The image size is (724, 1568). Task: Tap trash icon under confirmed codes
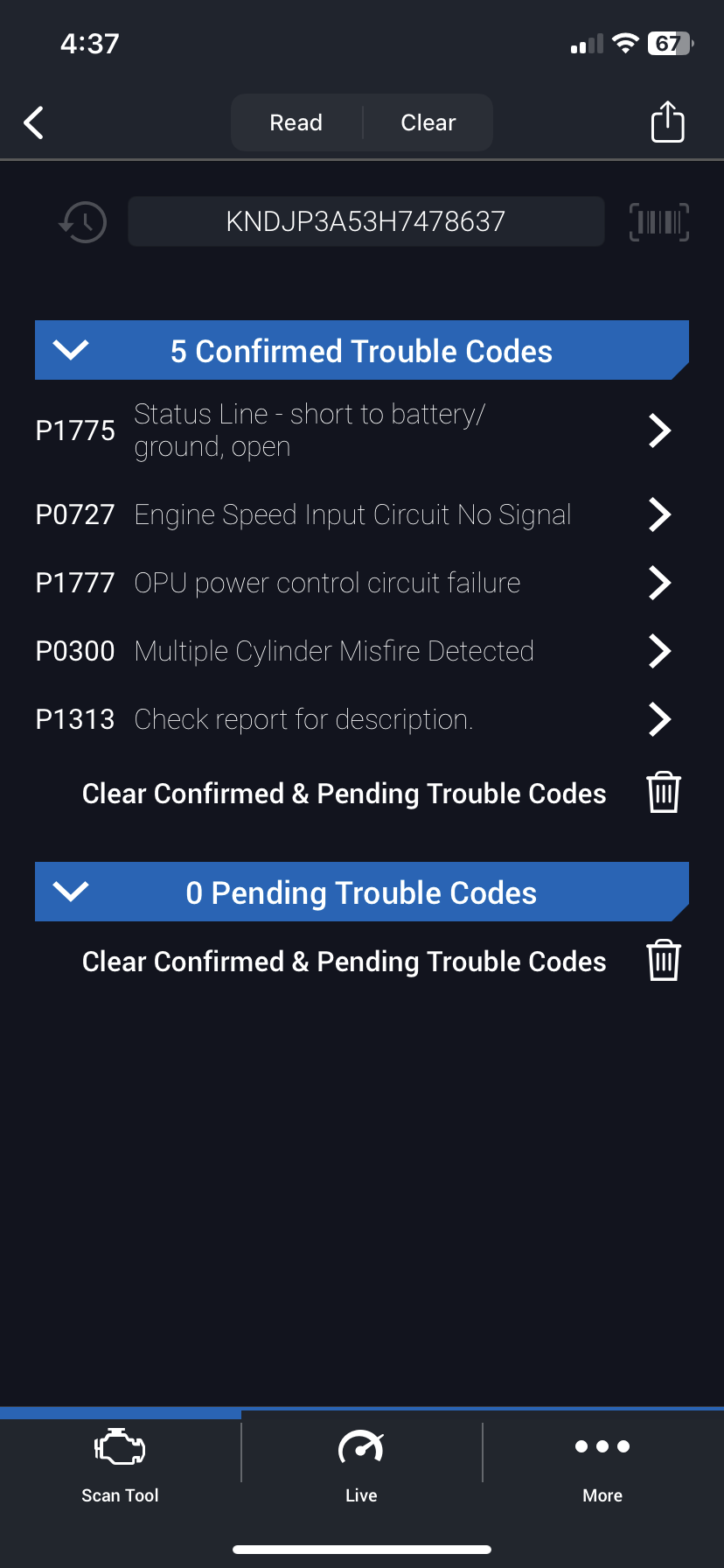[664, 793]
